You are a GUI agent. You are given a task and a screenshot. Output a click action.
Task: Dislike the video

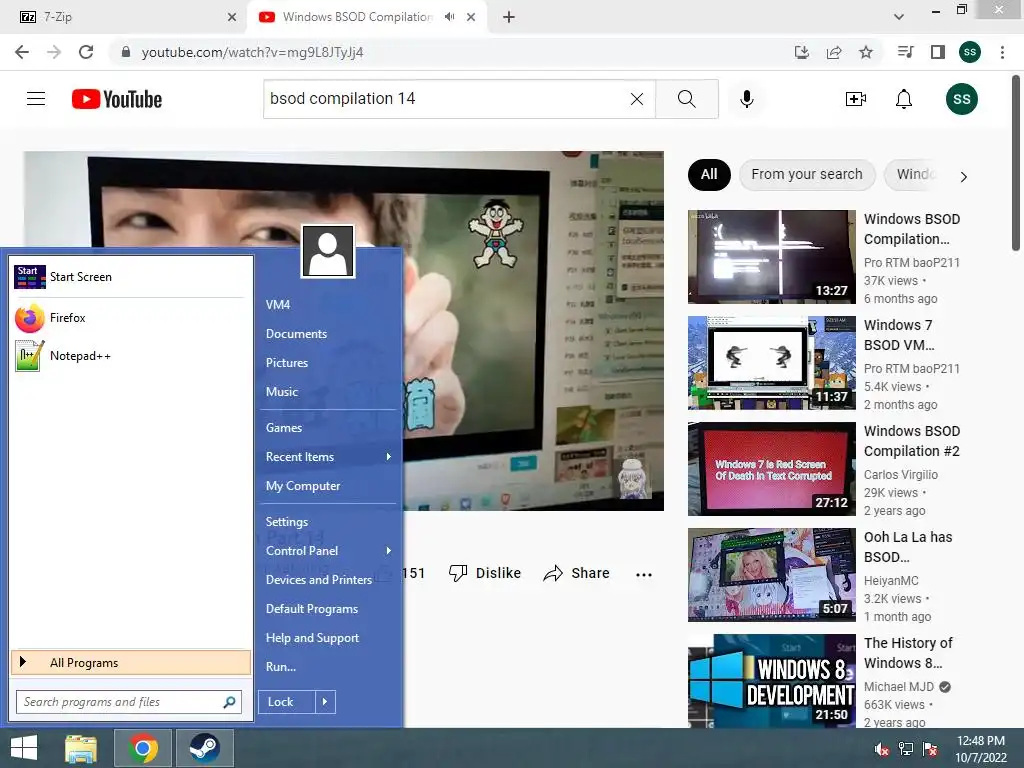(x=485, y=573)
